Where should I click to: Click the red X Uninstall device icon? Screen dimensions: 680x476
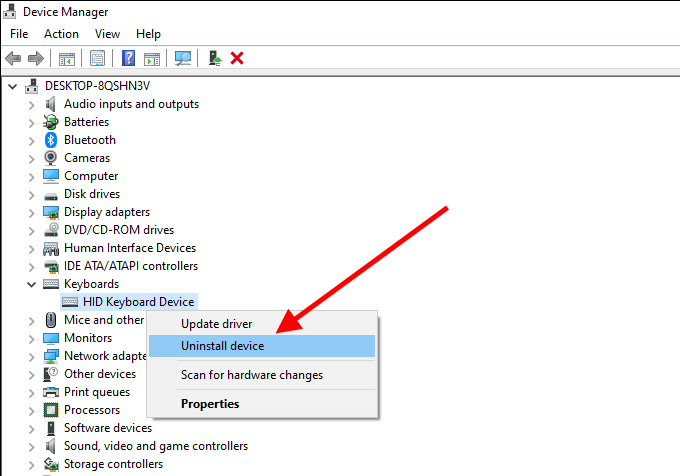(x=237, y=58)
